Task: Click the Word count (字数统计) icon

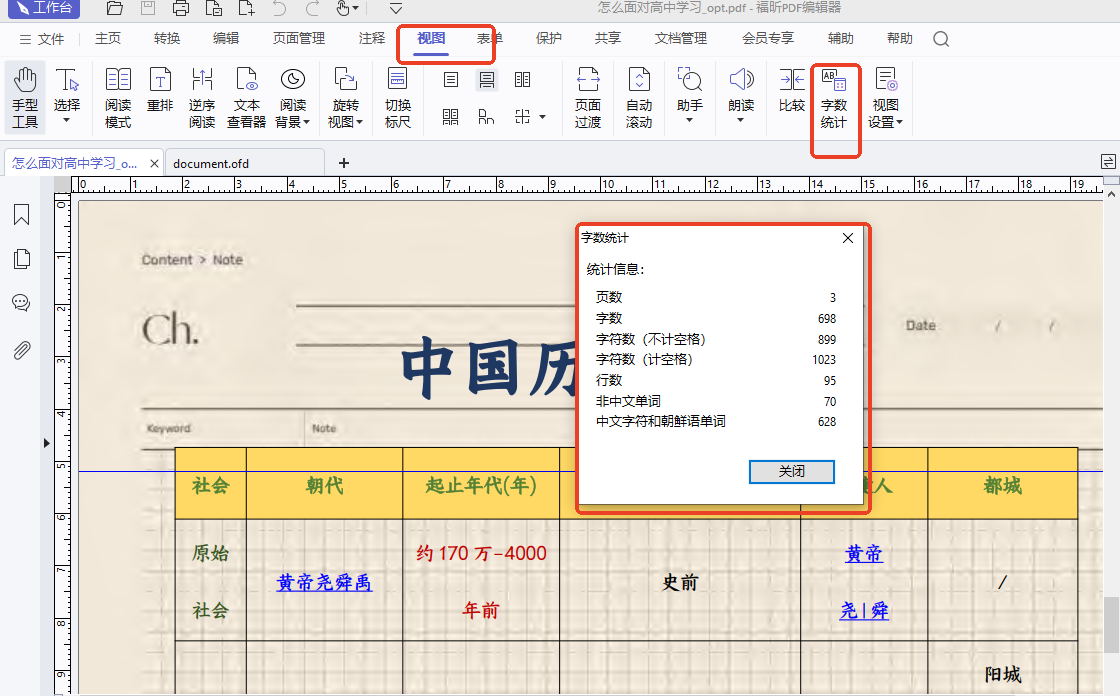Action: coord(833,98)
